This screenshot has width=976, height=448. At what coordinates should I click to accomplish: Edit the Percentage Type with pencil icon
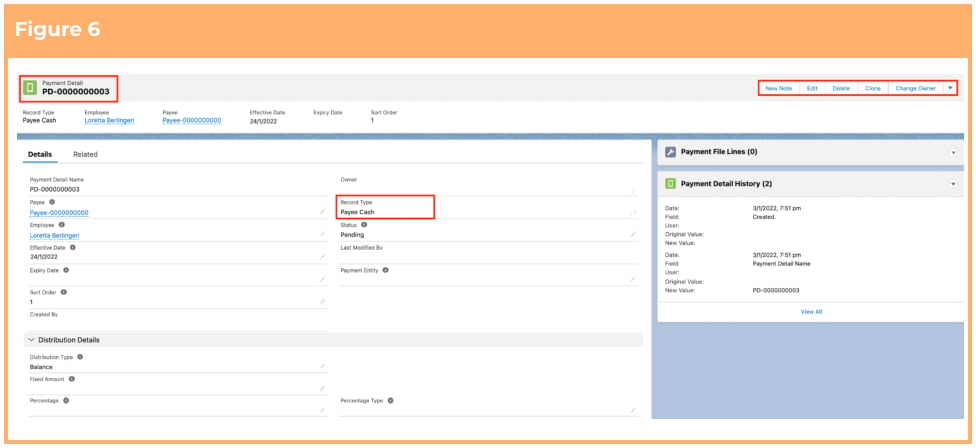pos(633,411)
